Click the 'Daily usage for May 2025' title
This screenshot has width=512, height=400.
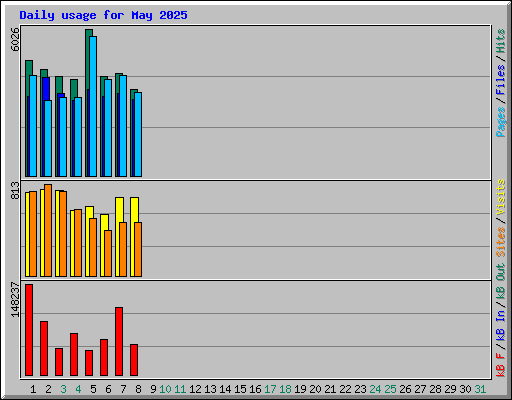[x=103, y=15]
